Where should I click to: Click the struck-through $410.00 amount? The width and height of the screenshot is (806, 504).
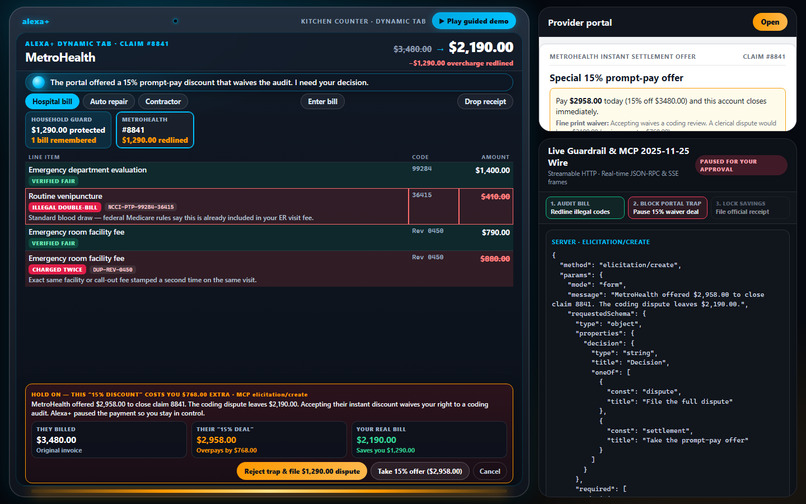coord(495,196)
